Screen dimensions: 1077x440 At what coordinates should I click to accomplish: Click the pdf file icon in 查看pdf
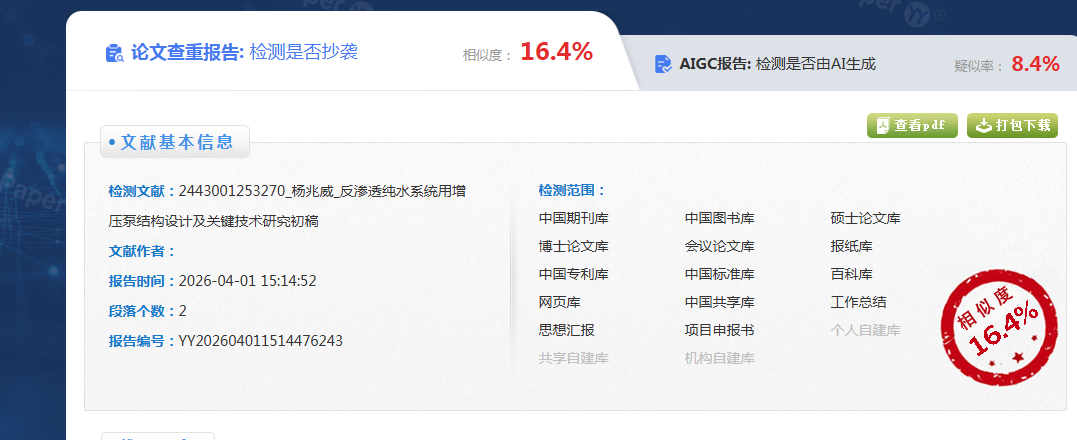point(883,126)
